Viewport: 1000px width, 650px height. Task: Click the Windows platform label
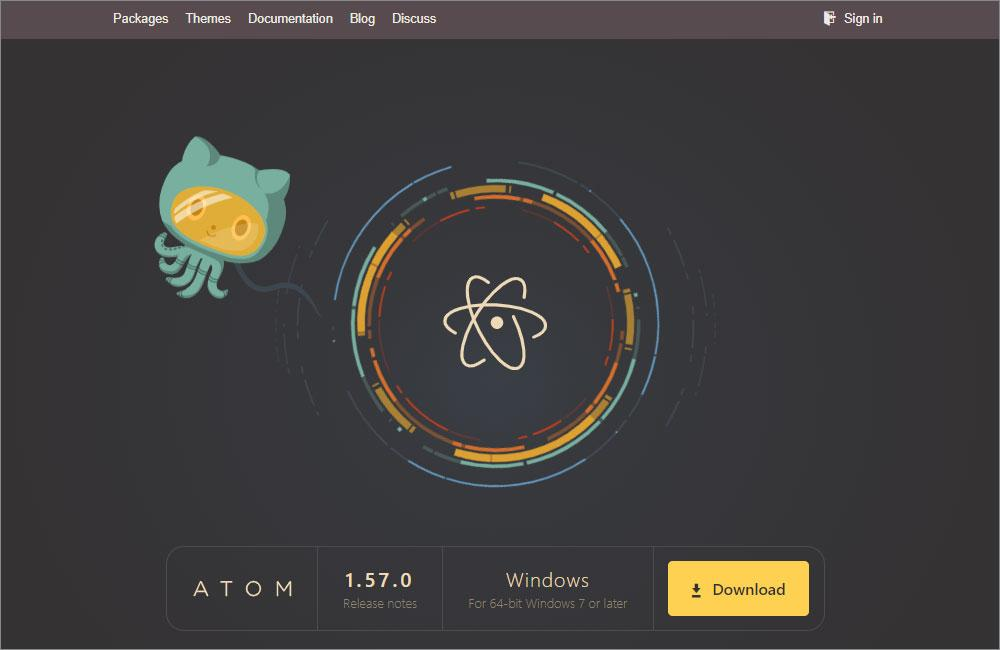pyautogui.click(x=547, y=580)
